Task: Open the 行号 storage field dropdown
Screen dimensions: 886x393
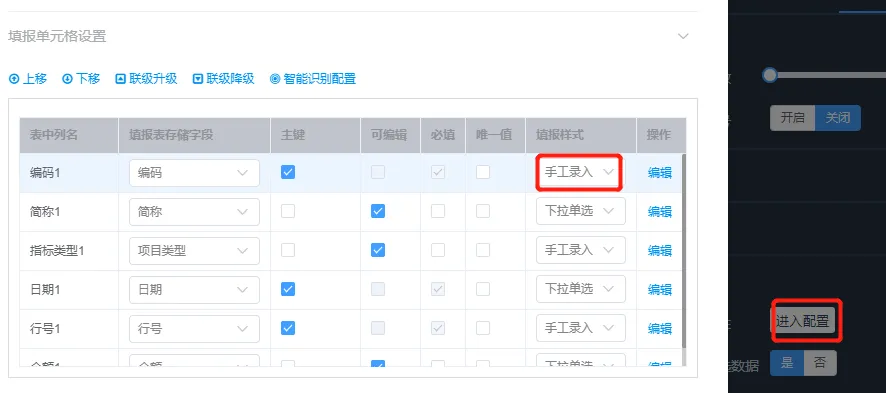Action: click(194, 329)
